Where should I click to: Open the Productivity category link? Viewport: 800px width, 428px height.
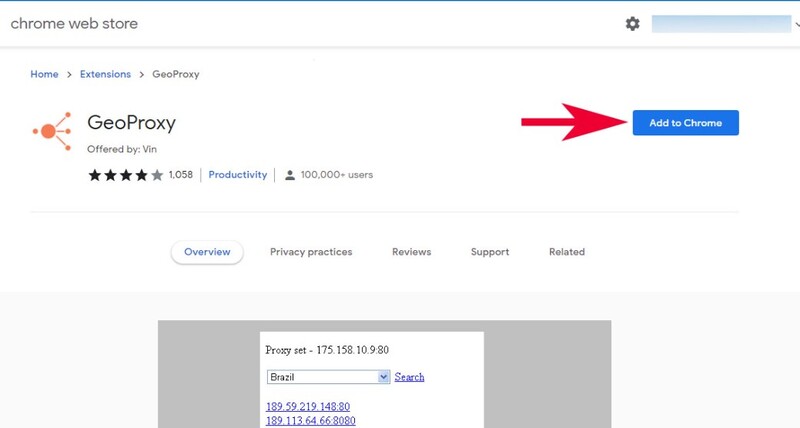pyautogui.click(x=238, y=174)
